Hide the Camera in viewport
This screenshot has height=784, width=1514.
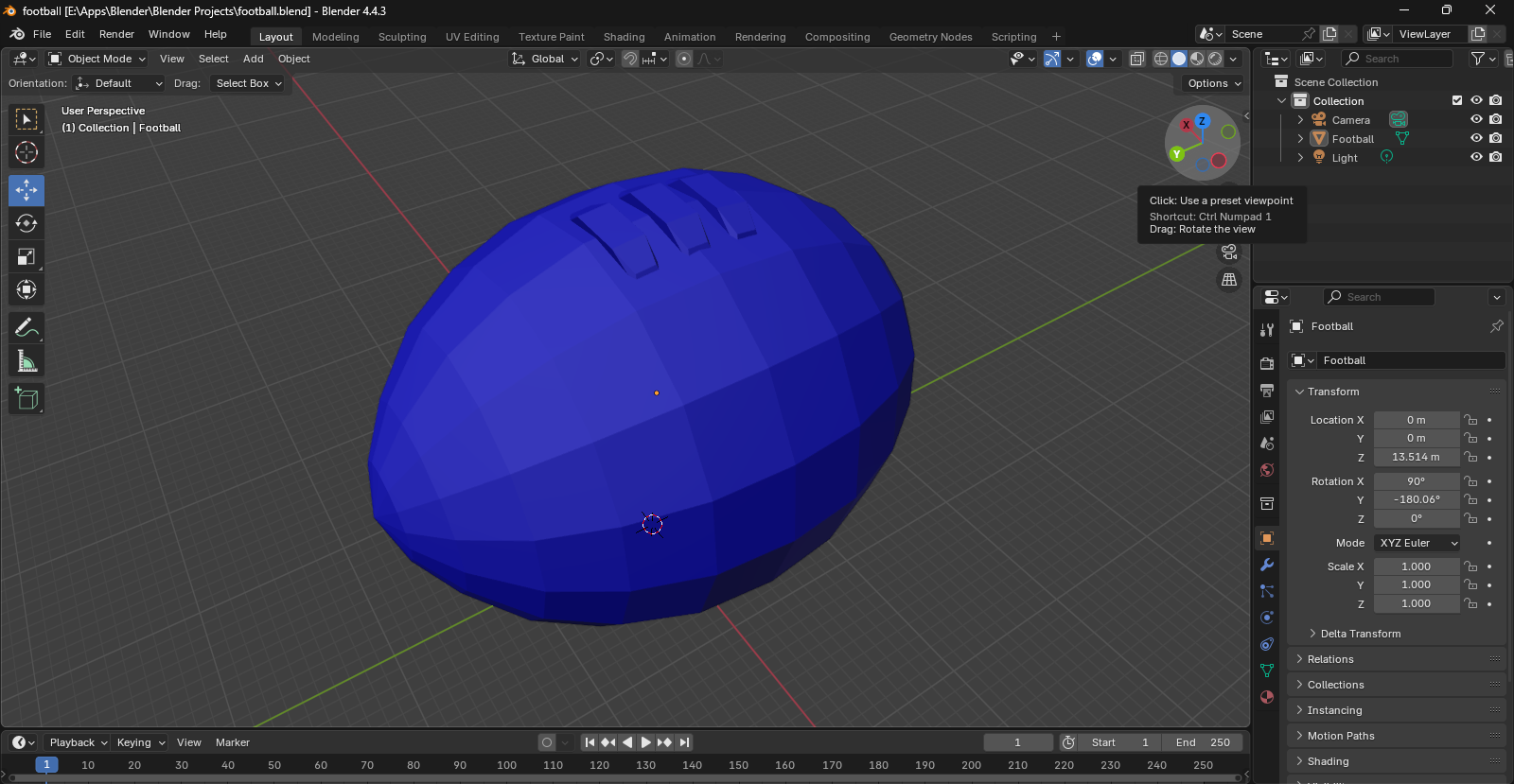point(1476,120)
